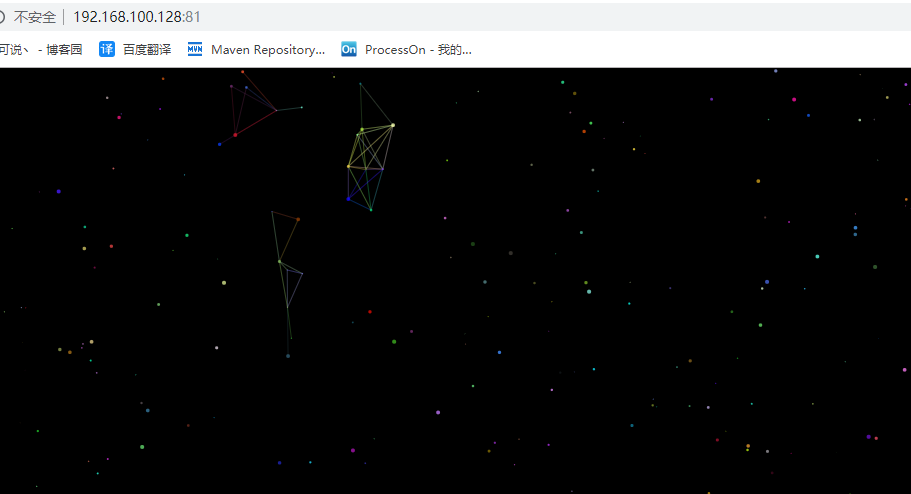Image resolution: width=911 pixels, height=494 pixels.
Task: Click the Maven Repository MVN icon
Action: point(195,49)
